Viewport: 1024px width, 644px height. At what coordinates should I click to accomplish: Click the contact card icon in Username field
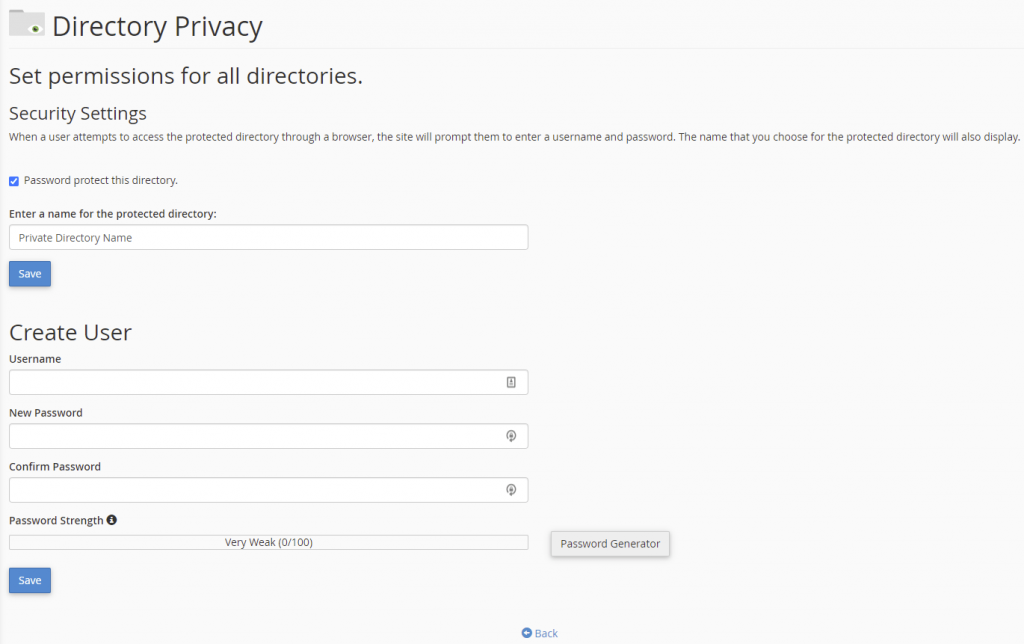pos(511,382)
